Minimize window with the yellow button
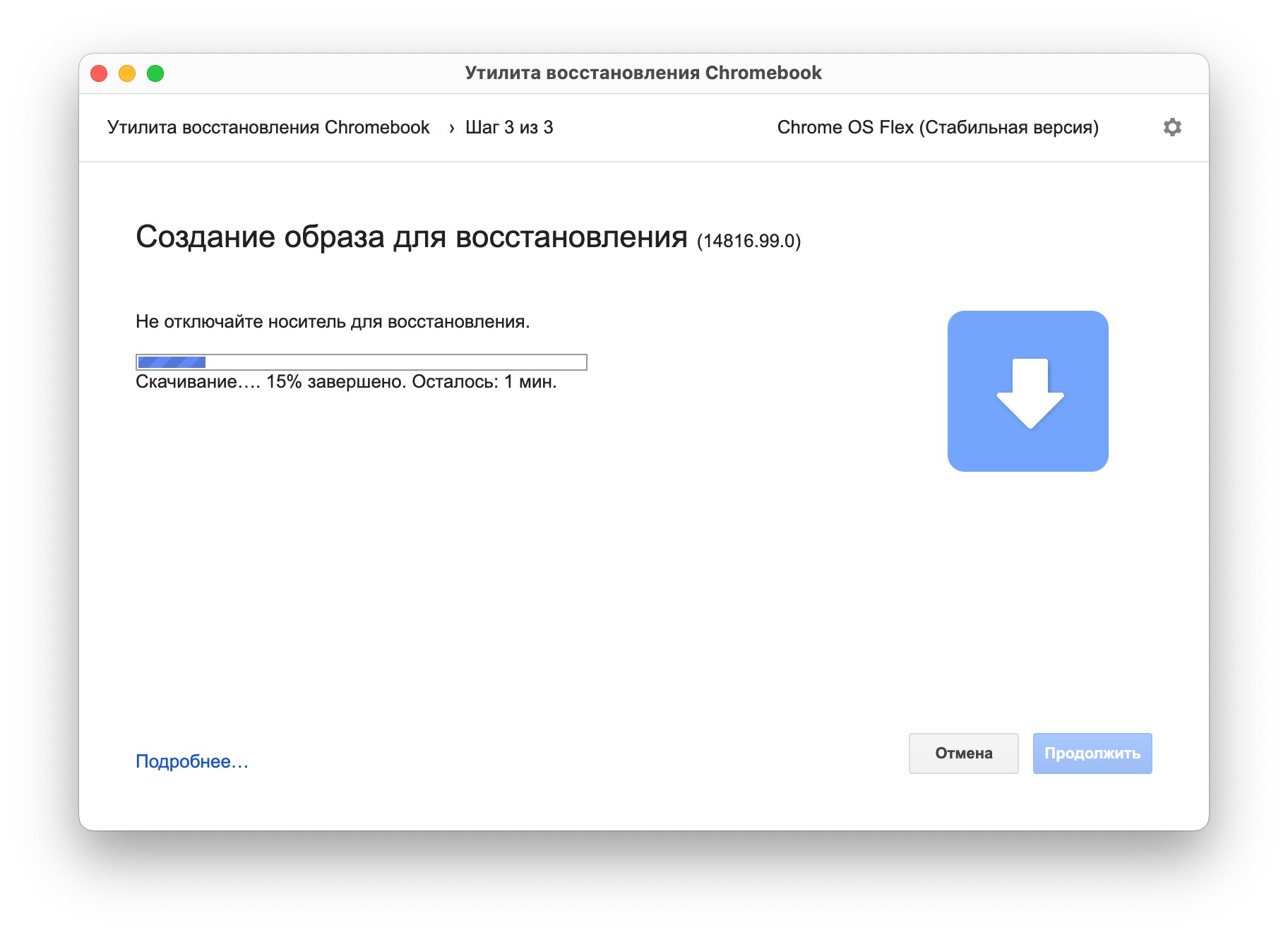Screen dimensions: 1288x935 (127, 73)
